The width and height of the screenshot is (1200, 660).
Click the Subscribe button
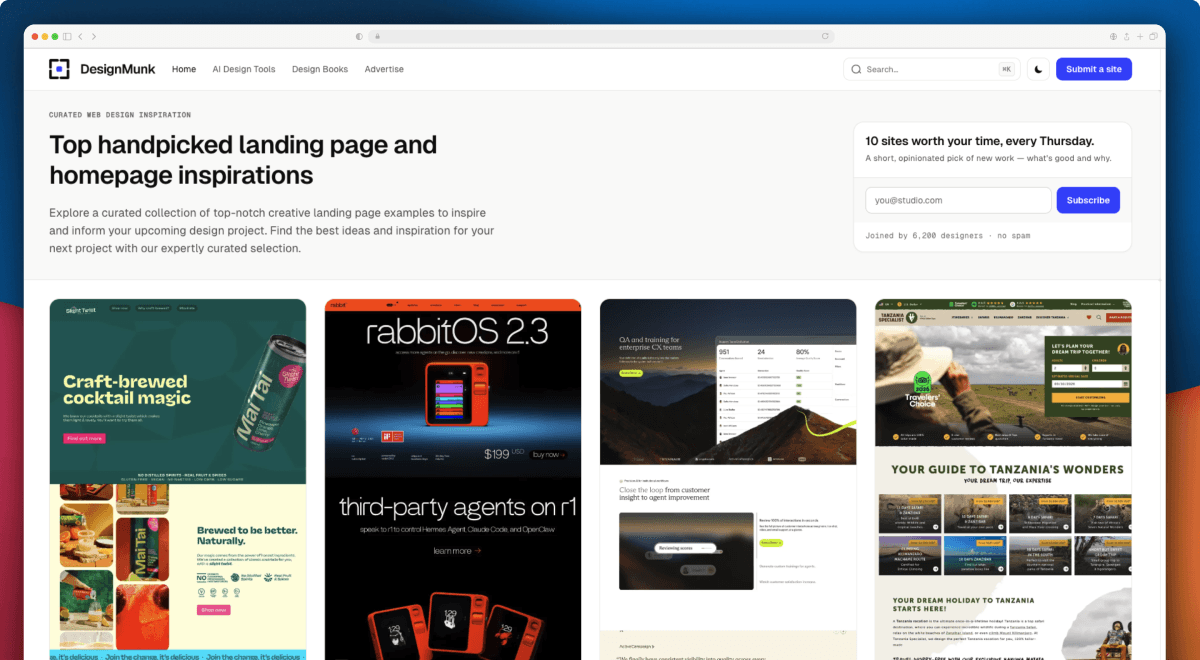pyautogui.click(x=1088, y=200)
